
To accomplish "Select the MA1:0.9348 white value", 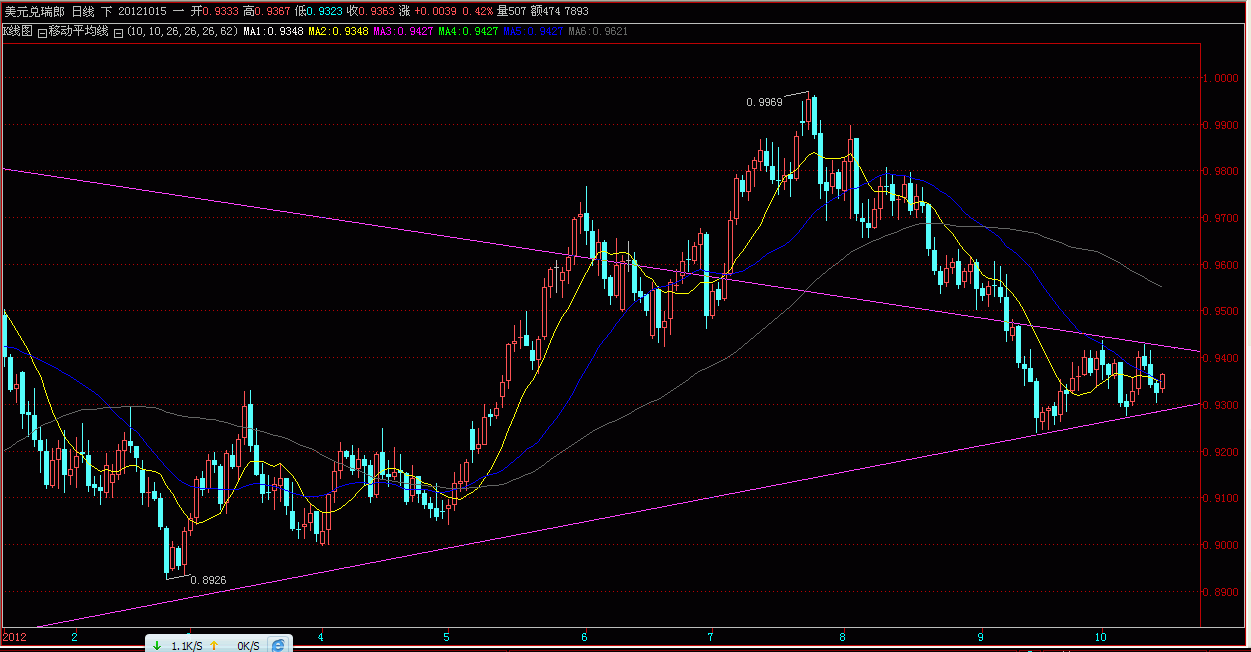I will pyautogui.click(x=273, y=32).
